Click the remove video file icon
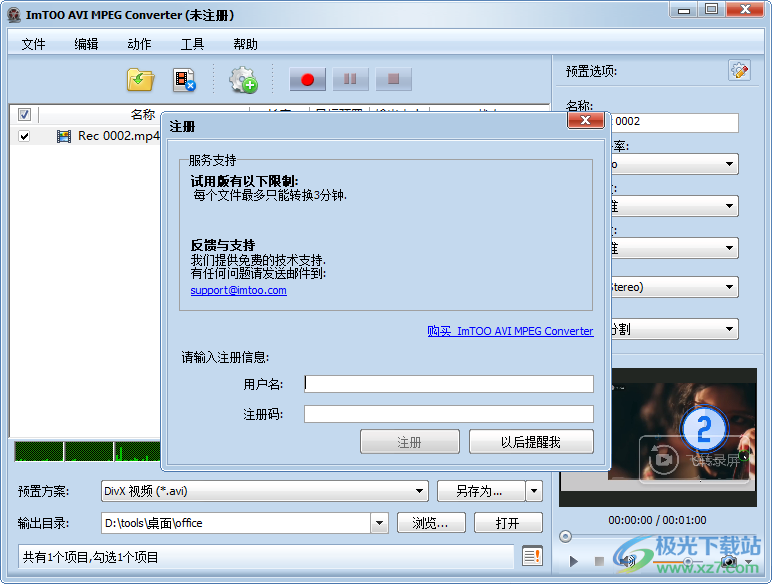 185,80
